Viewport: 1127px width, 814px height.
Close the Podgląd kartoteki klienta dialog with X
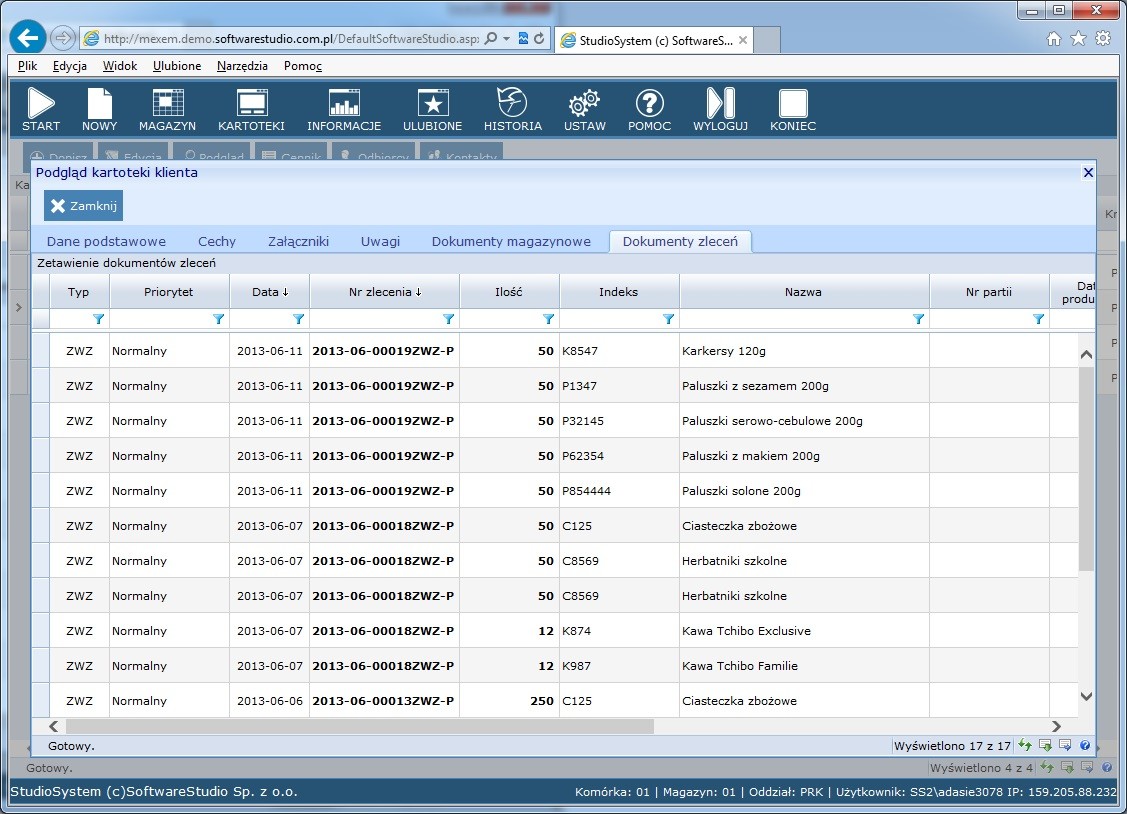tap(1088, 172)
